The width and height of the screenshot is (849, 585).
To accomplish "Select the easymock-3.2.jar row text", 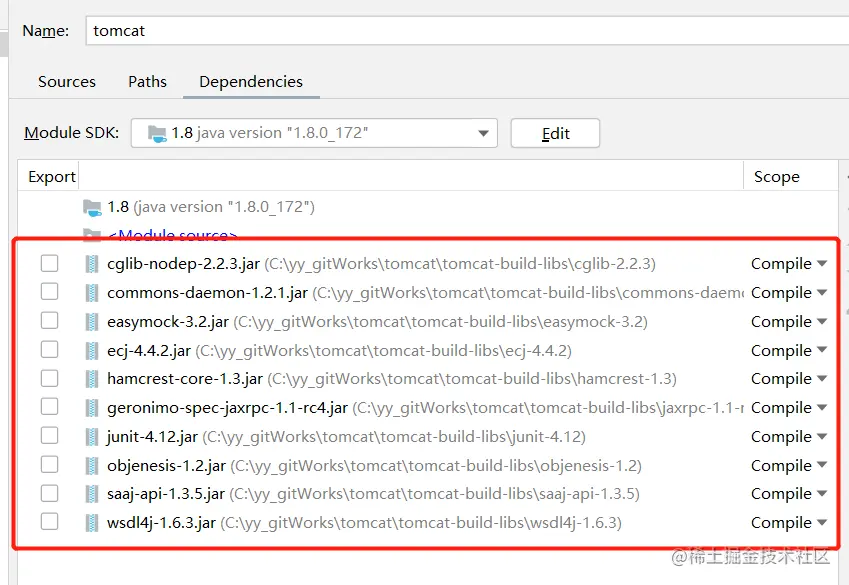I will tap(377, 322).
